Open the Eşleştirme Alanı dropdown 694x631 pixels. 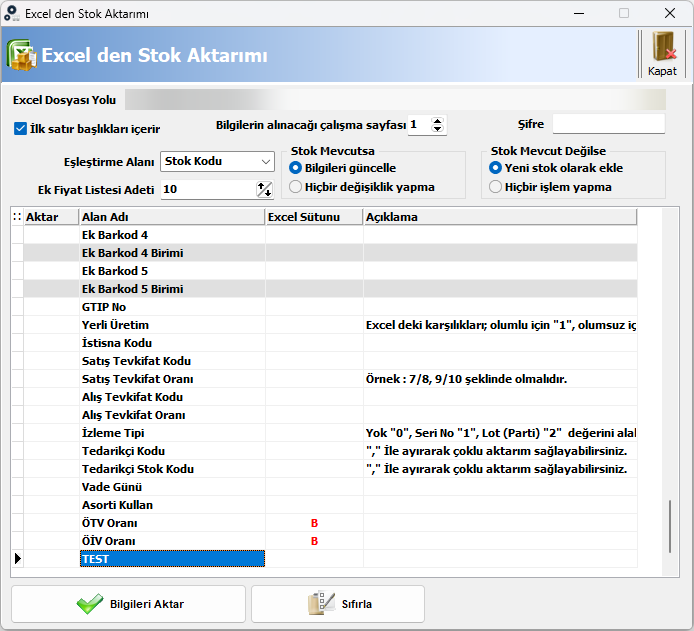tap(266, 162)
